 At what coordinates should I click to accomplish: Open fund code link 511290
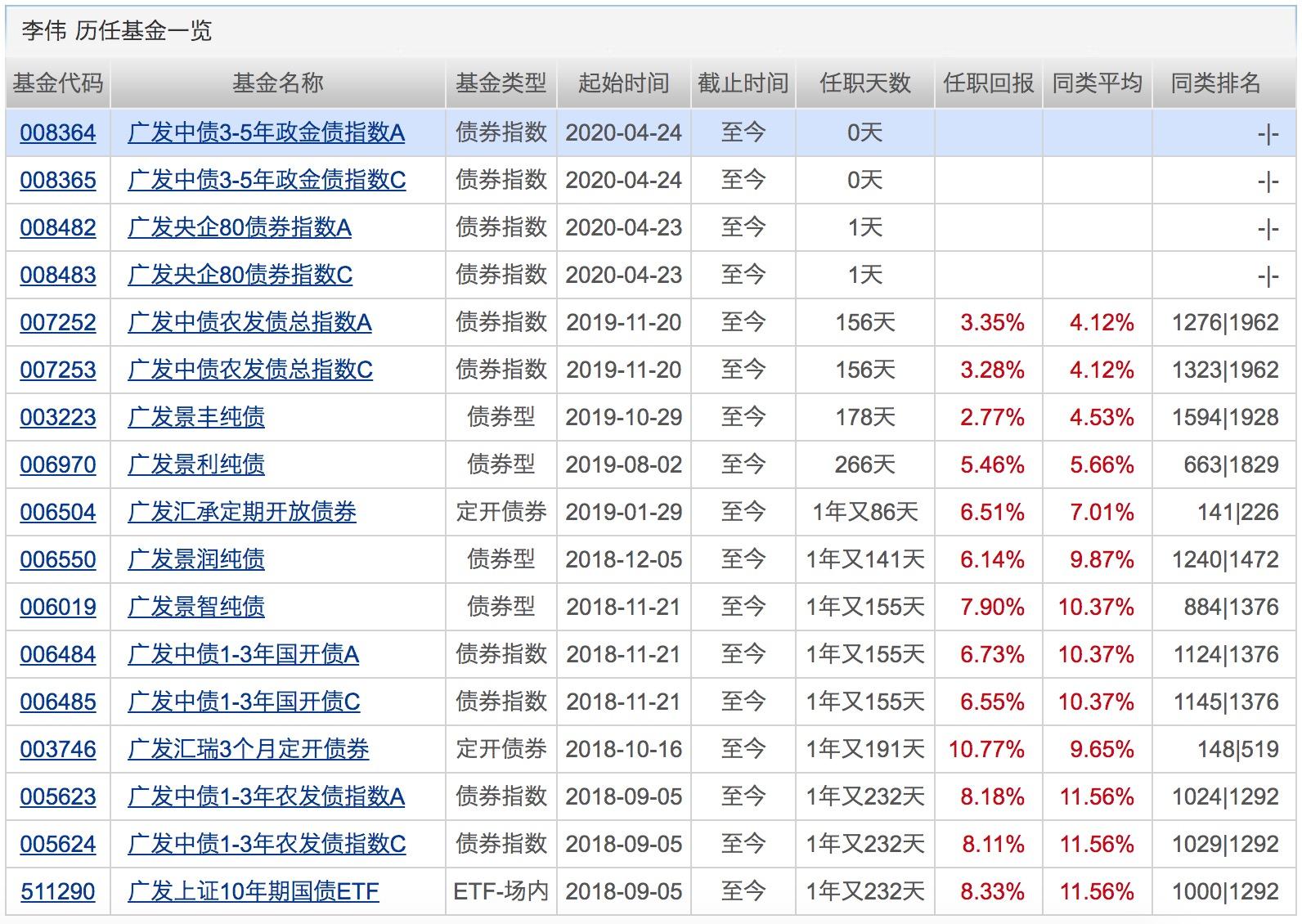[x=58, y=891]
